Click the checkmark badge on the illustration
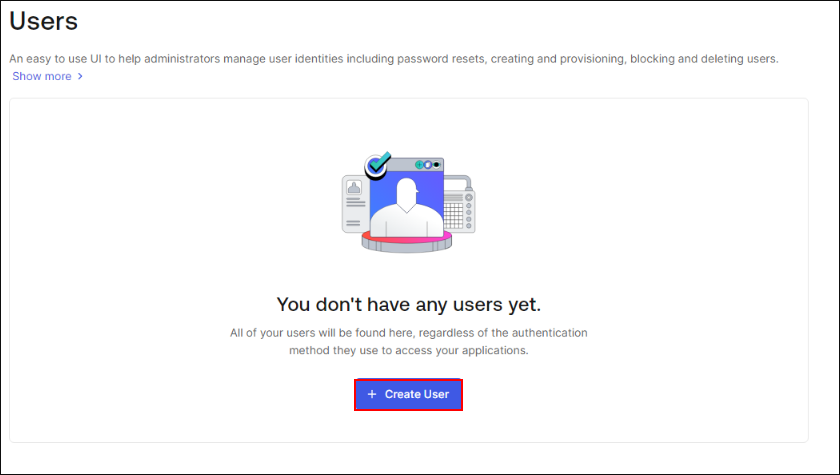The image size is (840, 475). (x=377, y=164)
